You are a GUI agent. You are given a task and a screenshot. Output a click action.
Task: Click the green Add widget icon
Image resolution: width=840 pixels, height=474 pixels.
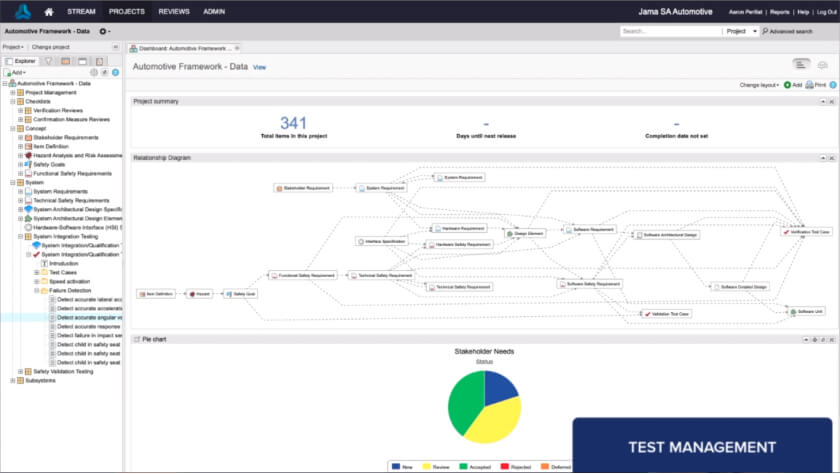[x=785, y=86]
